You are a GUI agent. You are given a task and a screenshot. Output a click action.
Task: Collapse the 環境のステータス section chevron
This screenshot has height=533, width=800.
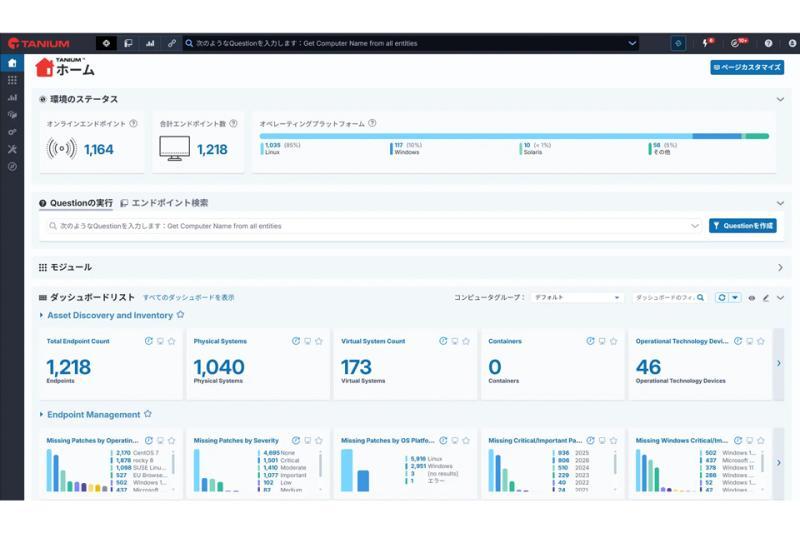point(780,99)
